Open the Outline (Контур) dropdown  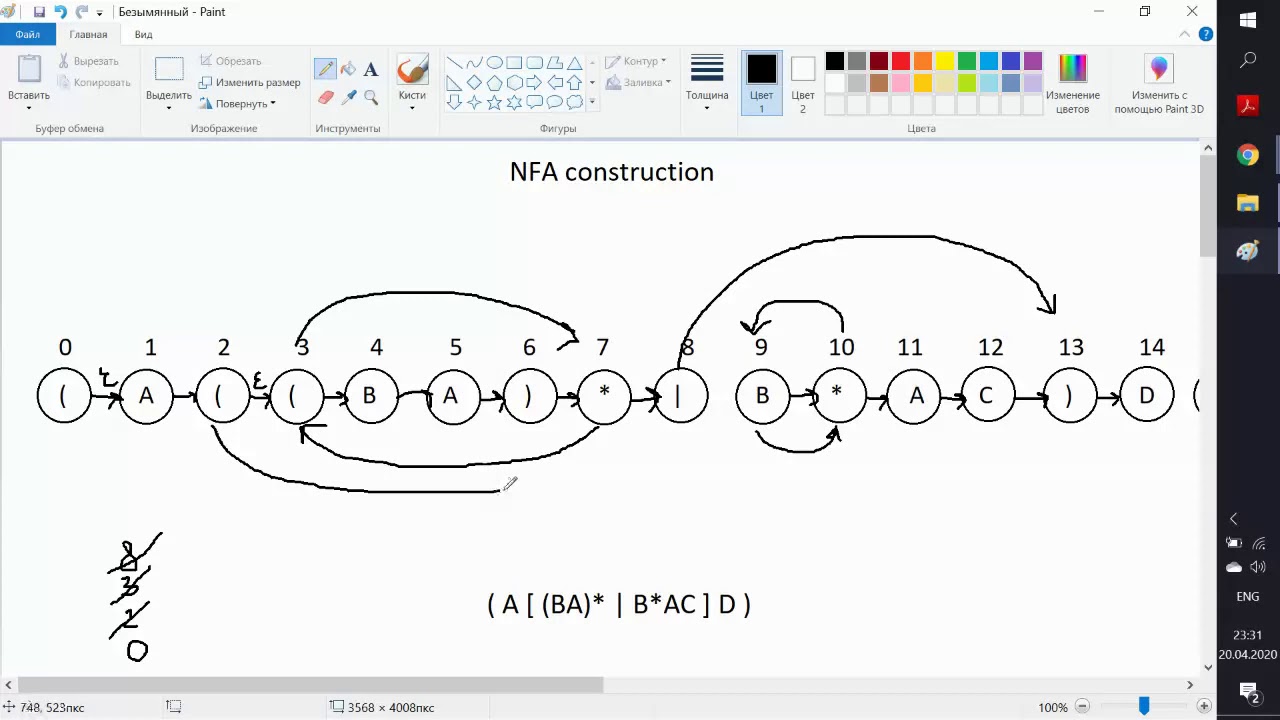pos(636,61)
